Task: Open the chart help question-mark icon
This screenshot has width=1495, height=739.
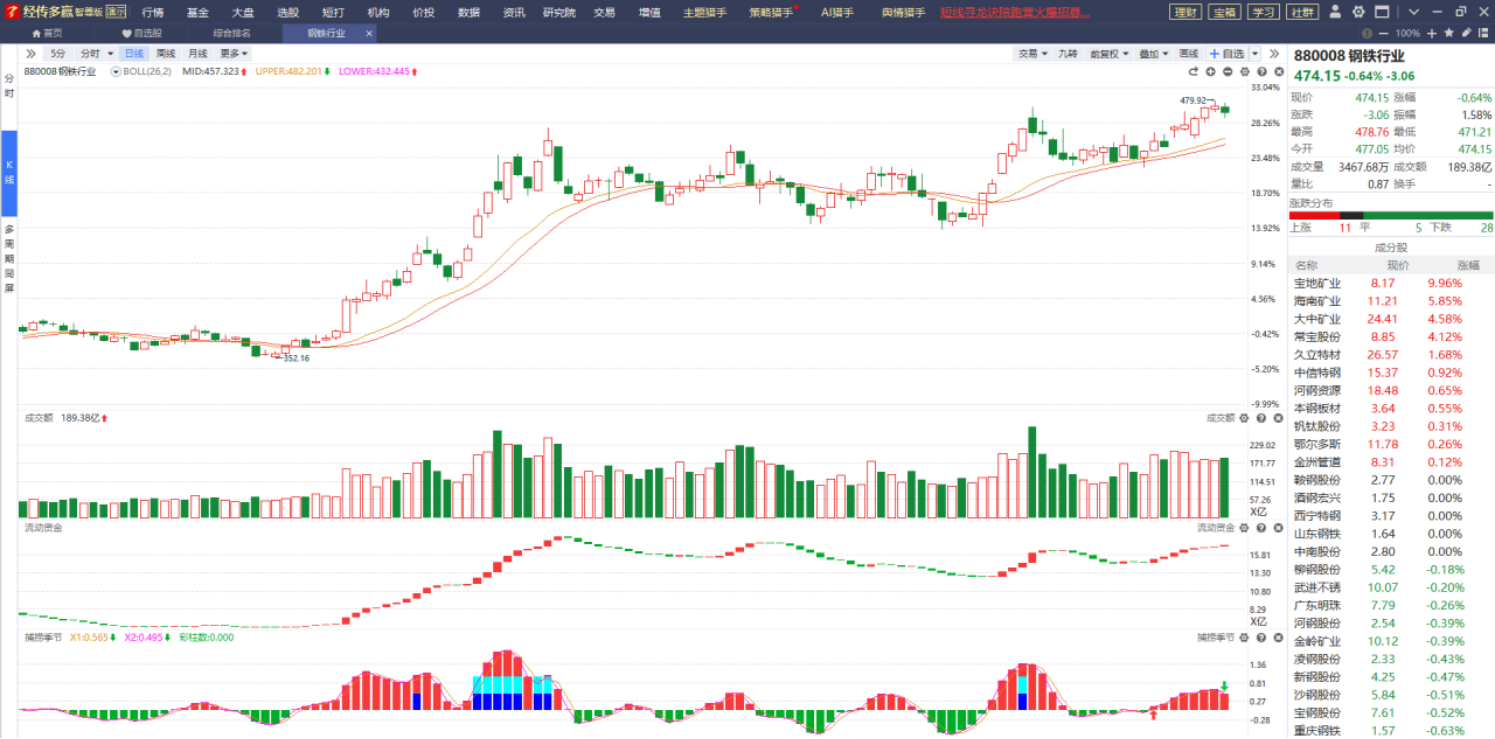Action: tap(1261, 72)
